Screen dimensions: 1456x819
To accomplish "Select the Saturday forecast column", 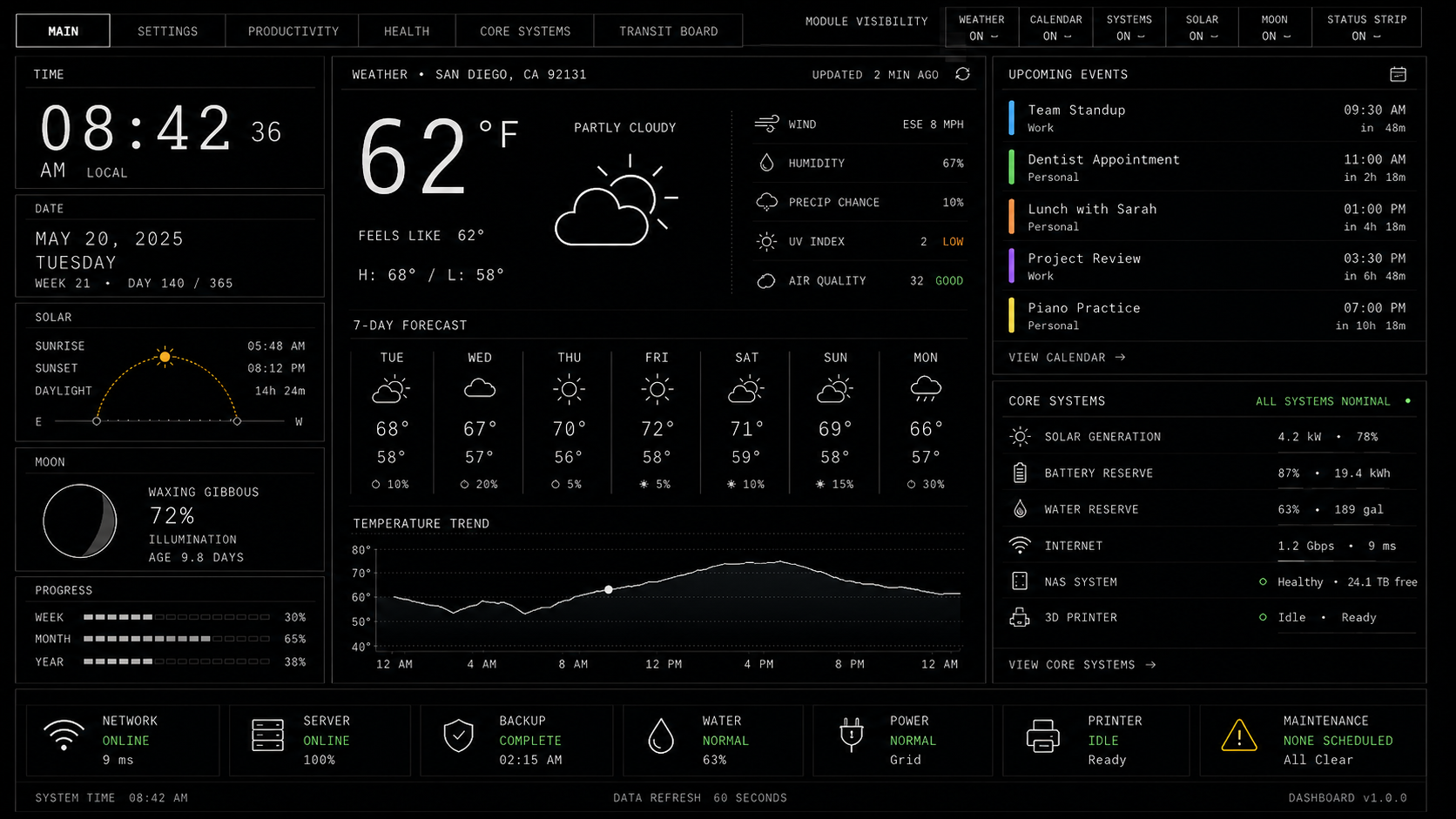I will pyautogui.click(x=746, y=421).
